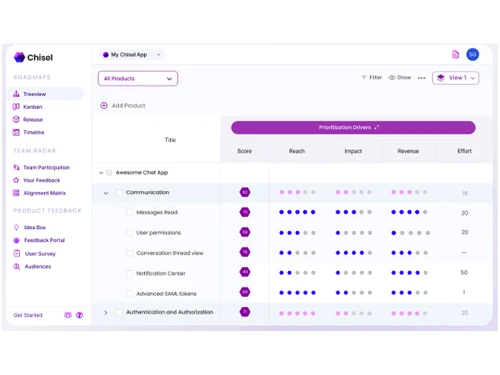The height and width of the screenshot is (375, 500).
Task: Click the help question mark icon
Action: 79,315
